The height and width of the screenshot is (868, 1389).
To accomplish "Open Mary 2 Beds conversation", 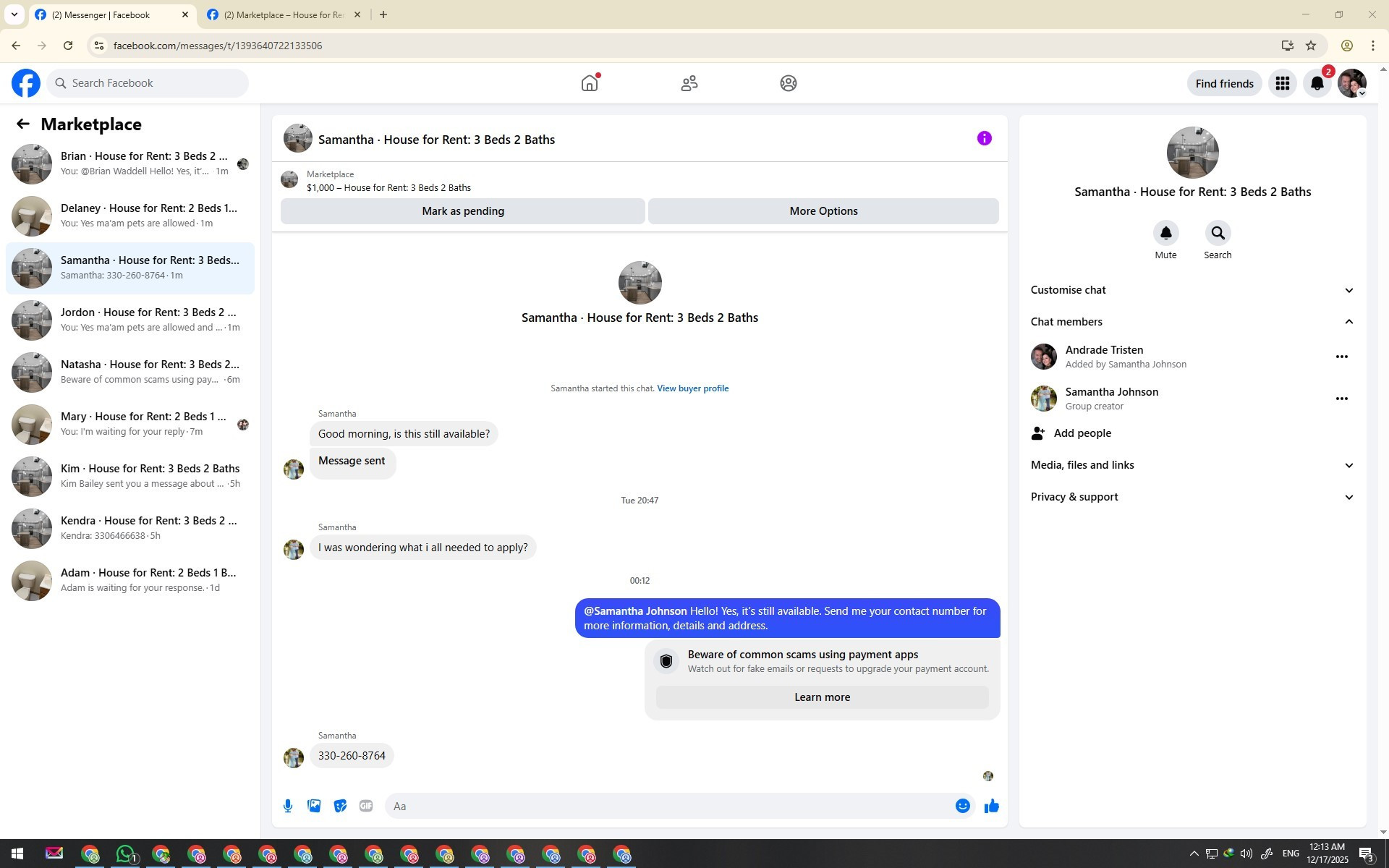I will pos(130,425).
